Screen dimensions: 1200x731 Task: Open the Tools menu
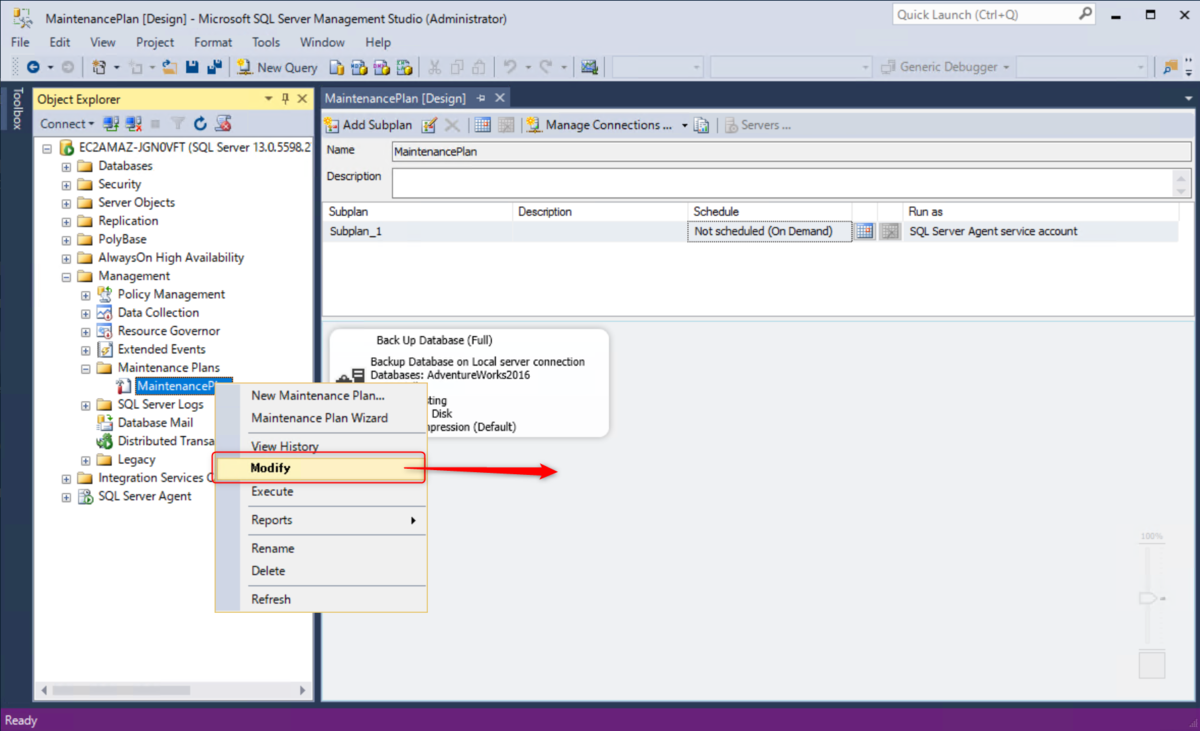point(266,42)
